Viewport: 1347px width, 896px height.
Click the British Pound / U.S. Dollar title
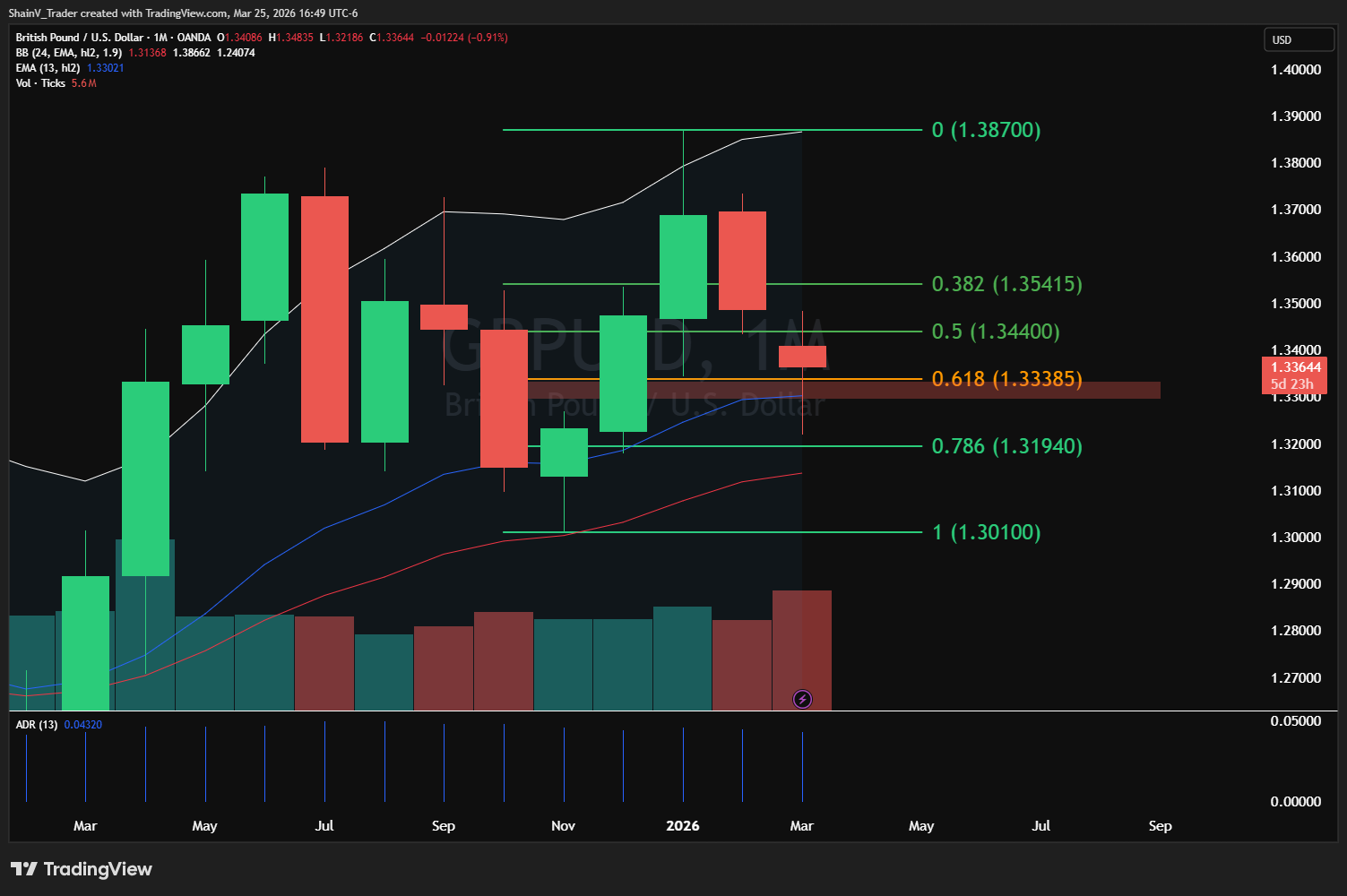(x=79, y=38)
